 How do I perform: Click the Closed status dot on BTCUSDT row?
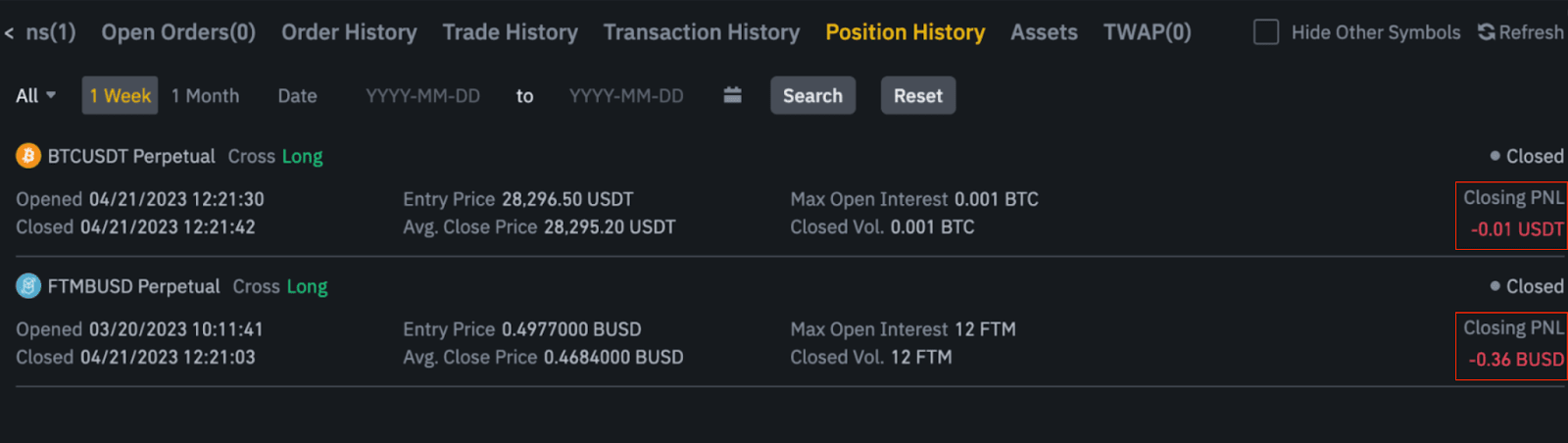click(1494, 156)
